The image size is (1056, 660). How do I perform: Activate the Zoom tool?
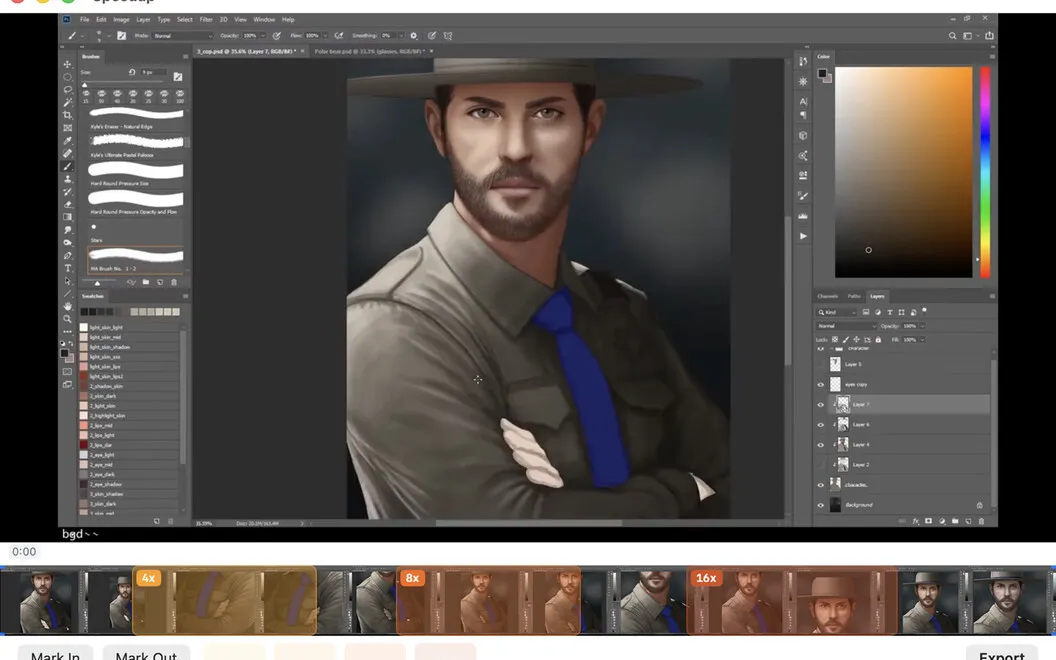point(67,319)
